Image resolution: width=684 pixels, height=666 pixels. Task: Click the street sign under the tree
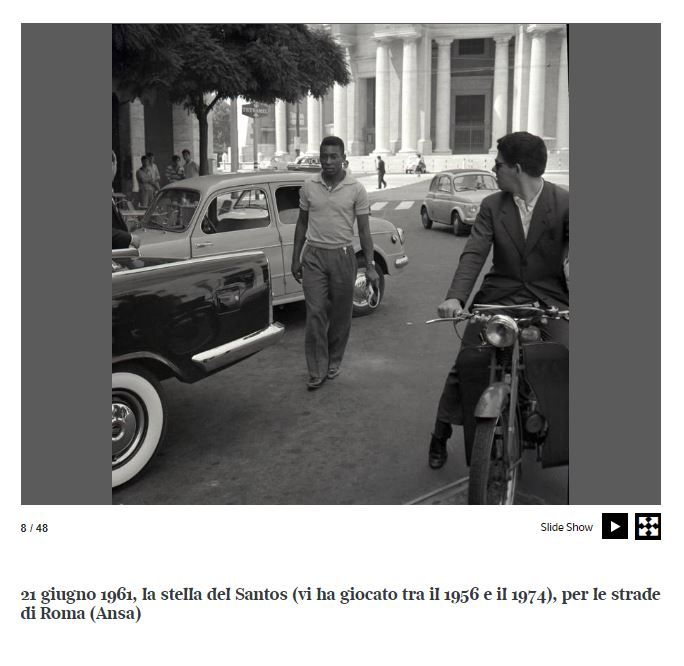[255, 110]
